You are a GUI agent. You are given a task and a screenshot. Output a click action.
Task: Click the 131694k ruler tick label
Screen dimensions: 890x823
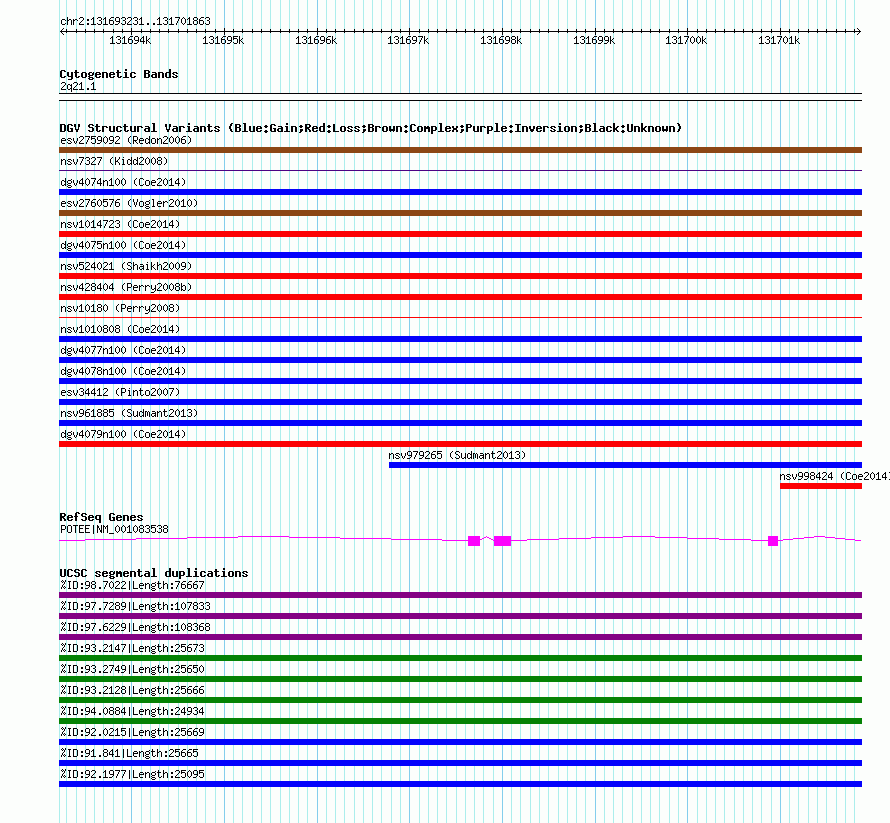click(130, 40)
